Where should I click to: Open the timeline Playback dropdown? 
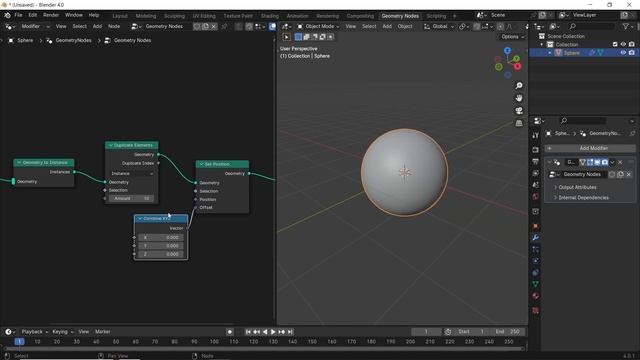click(x=34, y=332)
